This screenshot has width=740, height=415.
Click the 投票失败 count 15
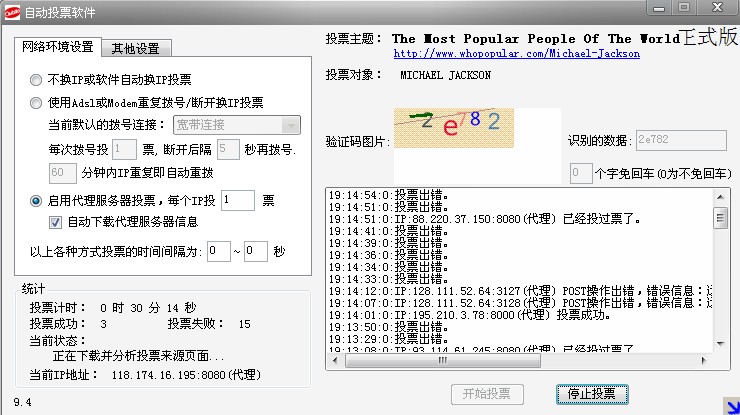click(x=244, y=324)
